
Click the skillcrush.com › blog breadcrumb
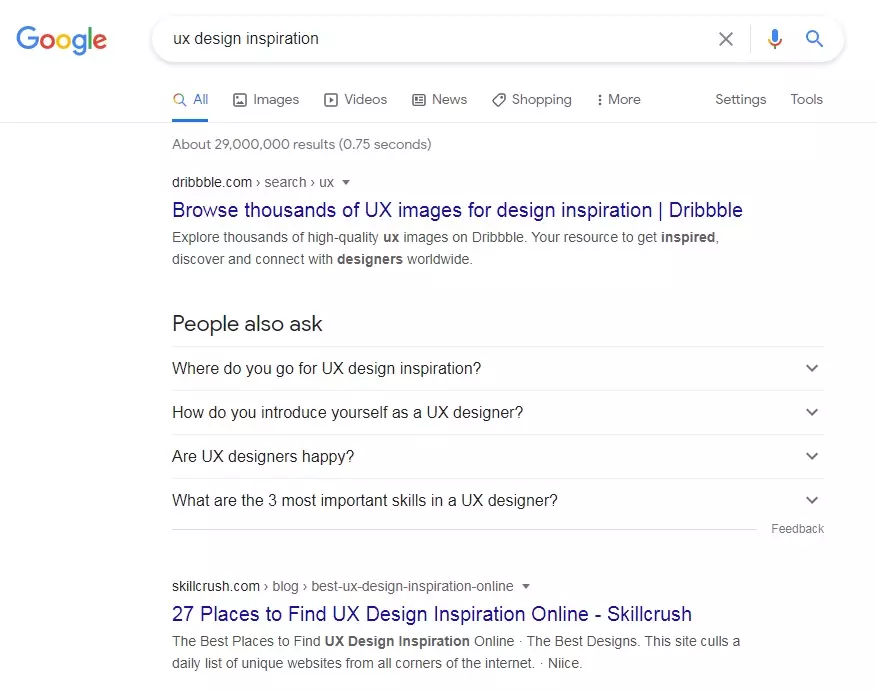(343, 587)
